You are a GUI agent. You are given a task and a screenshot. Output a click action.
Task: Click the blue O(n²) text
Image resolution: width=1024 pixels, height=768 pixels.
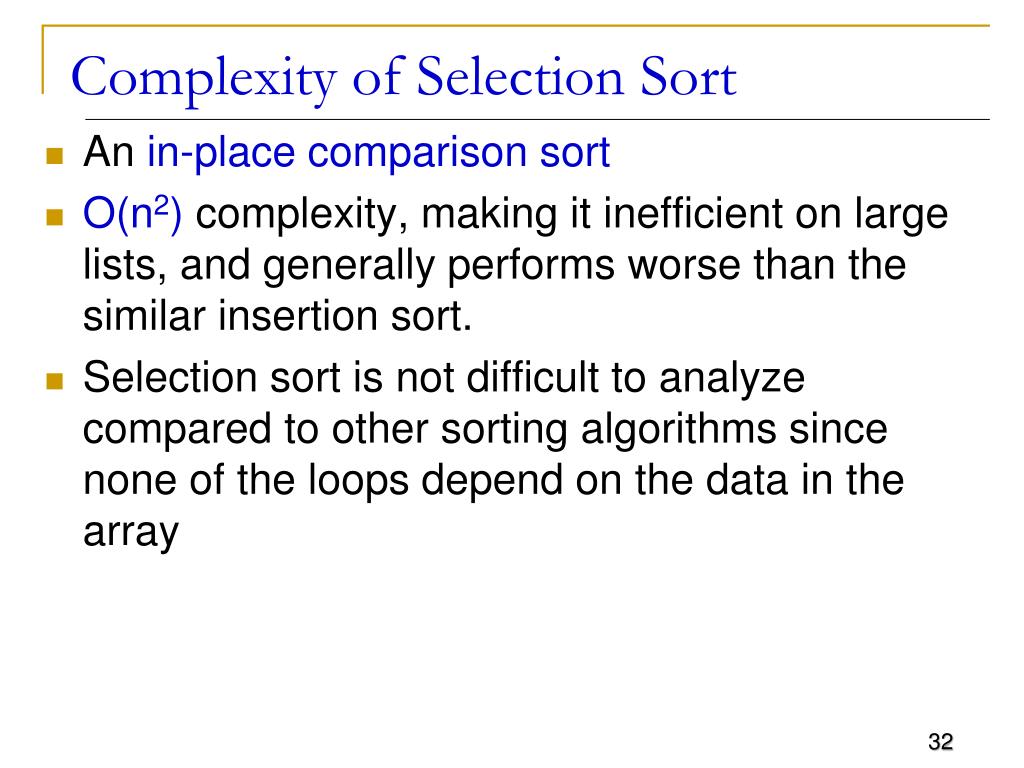coord(133,214)
